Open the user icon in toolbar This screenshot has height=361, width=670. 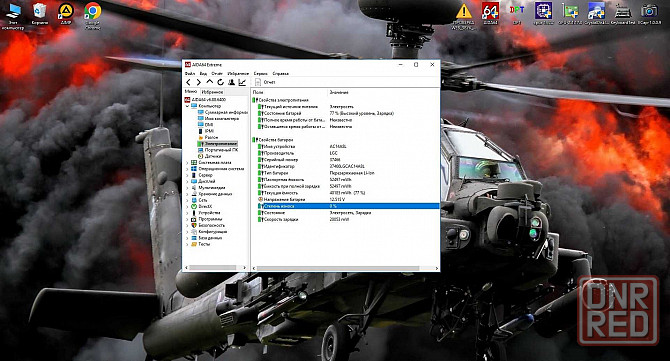[x=231, y=82]
